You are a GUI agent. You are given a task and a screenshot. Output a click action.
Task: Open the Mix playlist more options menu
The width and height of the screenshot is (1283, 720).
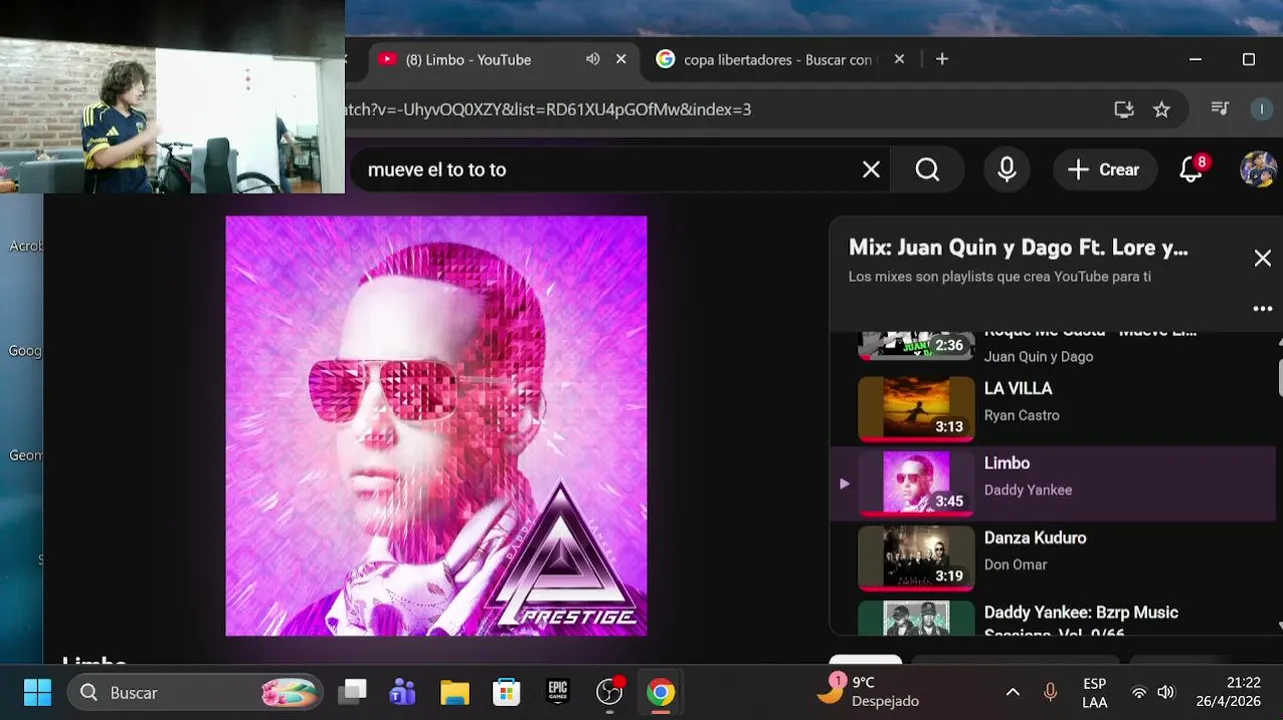click(1262, 309)
